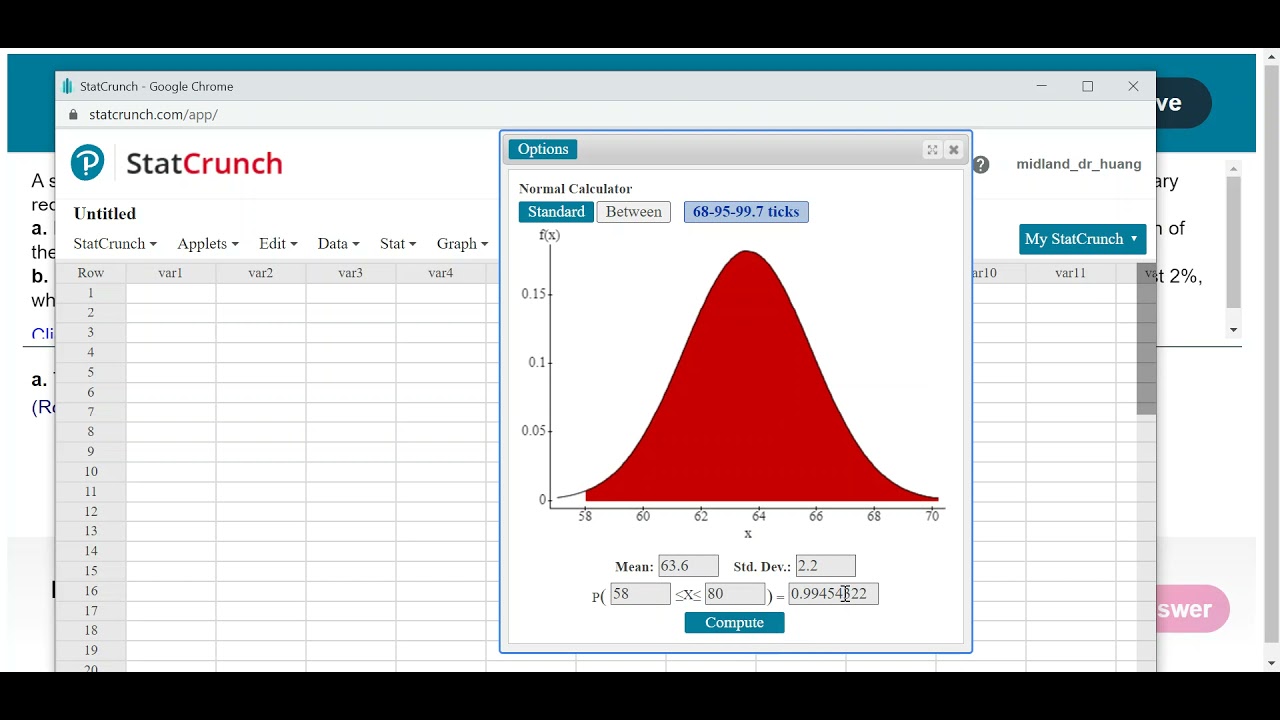The height and width of the screenshot is (720, 1280).
Task: Click the StatCrunch favicon in title bar
Action: pyautogui.click(x=68, y=87)
